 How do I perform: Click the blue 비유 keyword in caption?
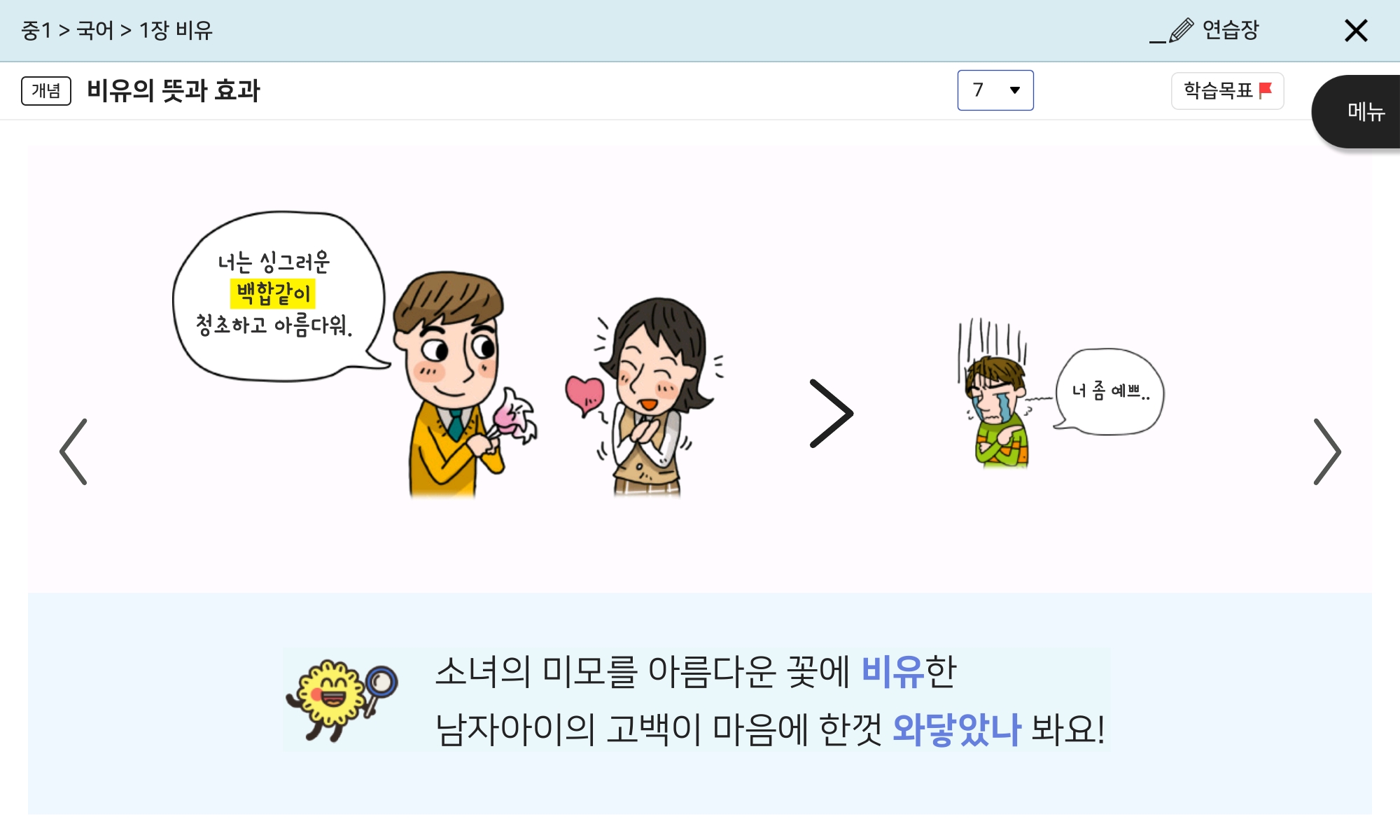click(892, 672)
